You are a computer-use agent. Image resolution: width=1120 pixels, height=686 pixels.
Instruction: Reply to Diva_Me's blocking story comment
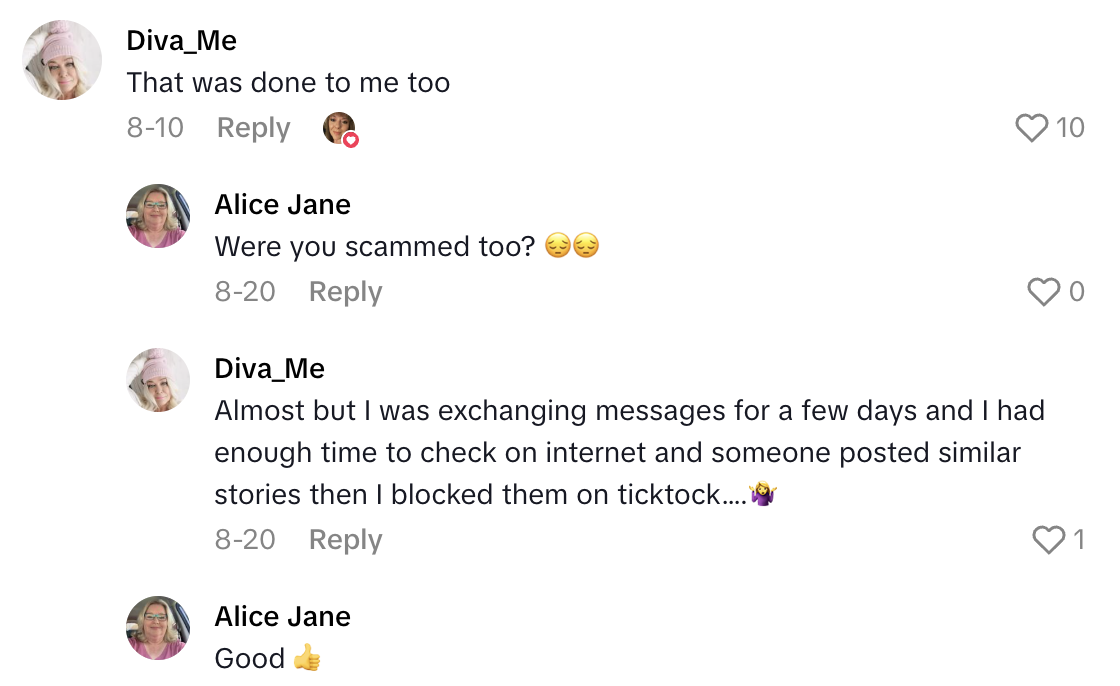pyautogui.click(x=344, y=540)
